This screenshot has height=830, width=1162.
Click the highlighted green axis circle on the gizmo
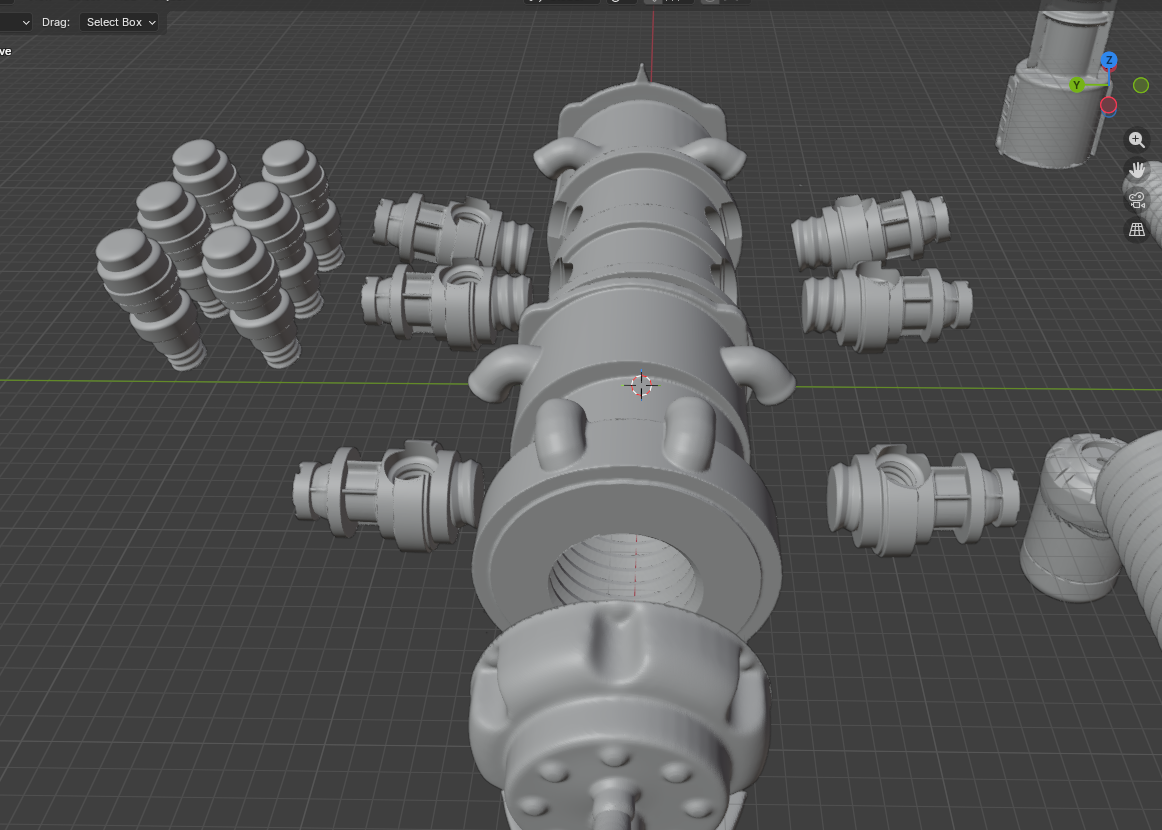click(x=1141, y=85)
